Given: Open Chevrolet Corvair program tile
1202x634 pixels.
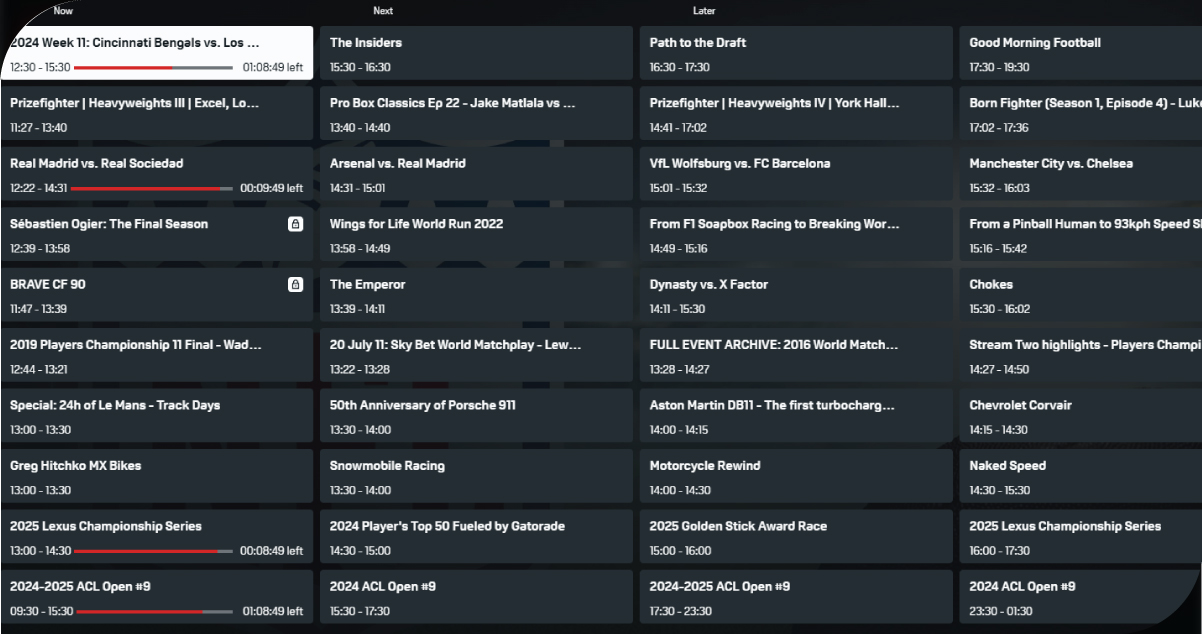Looking at the screenshot, I should 1080,415.
